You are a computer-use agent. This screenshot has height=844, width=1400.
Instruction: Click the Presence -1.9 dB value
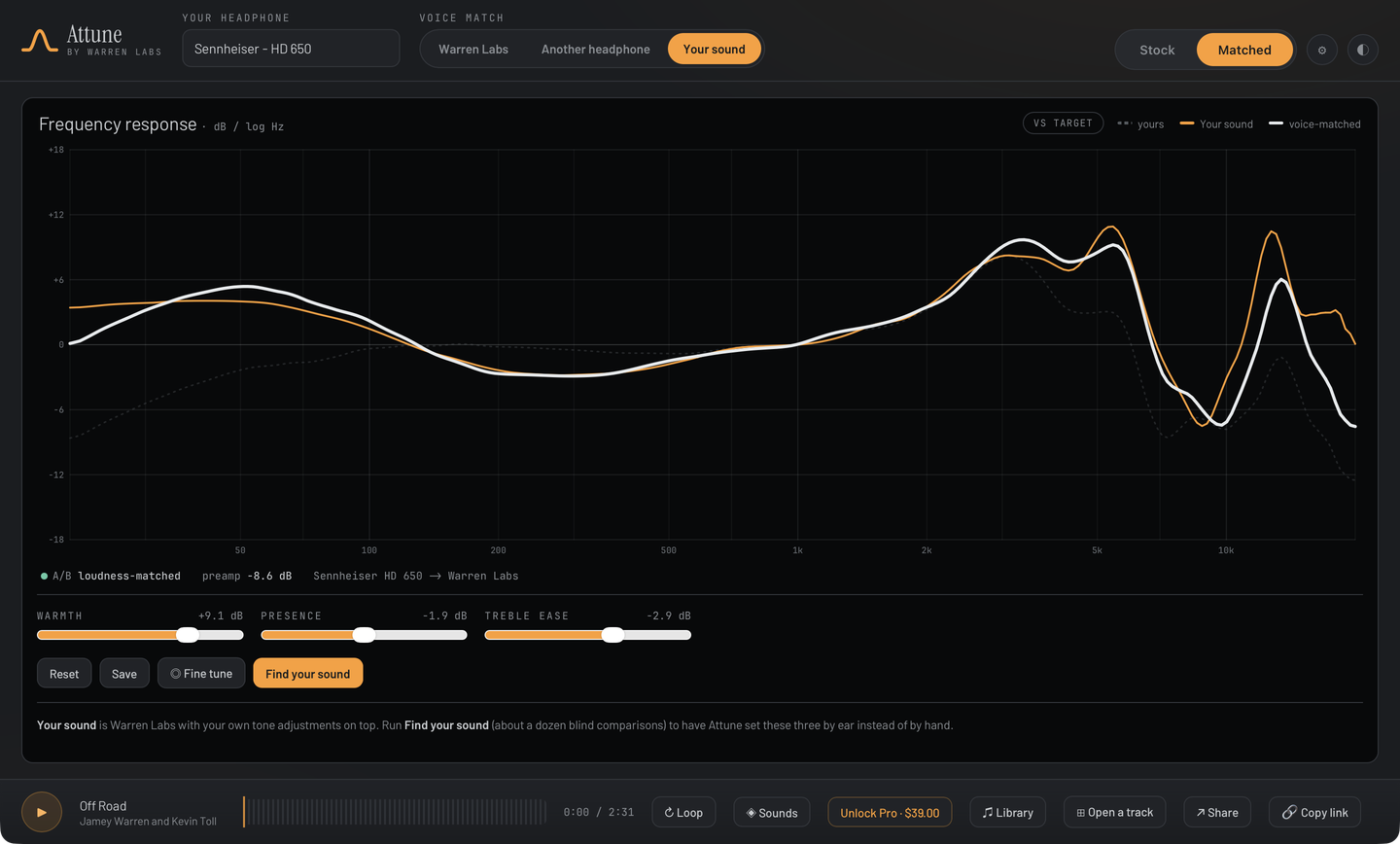click(445, 615)
